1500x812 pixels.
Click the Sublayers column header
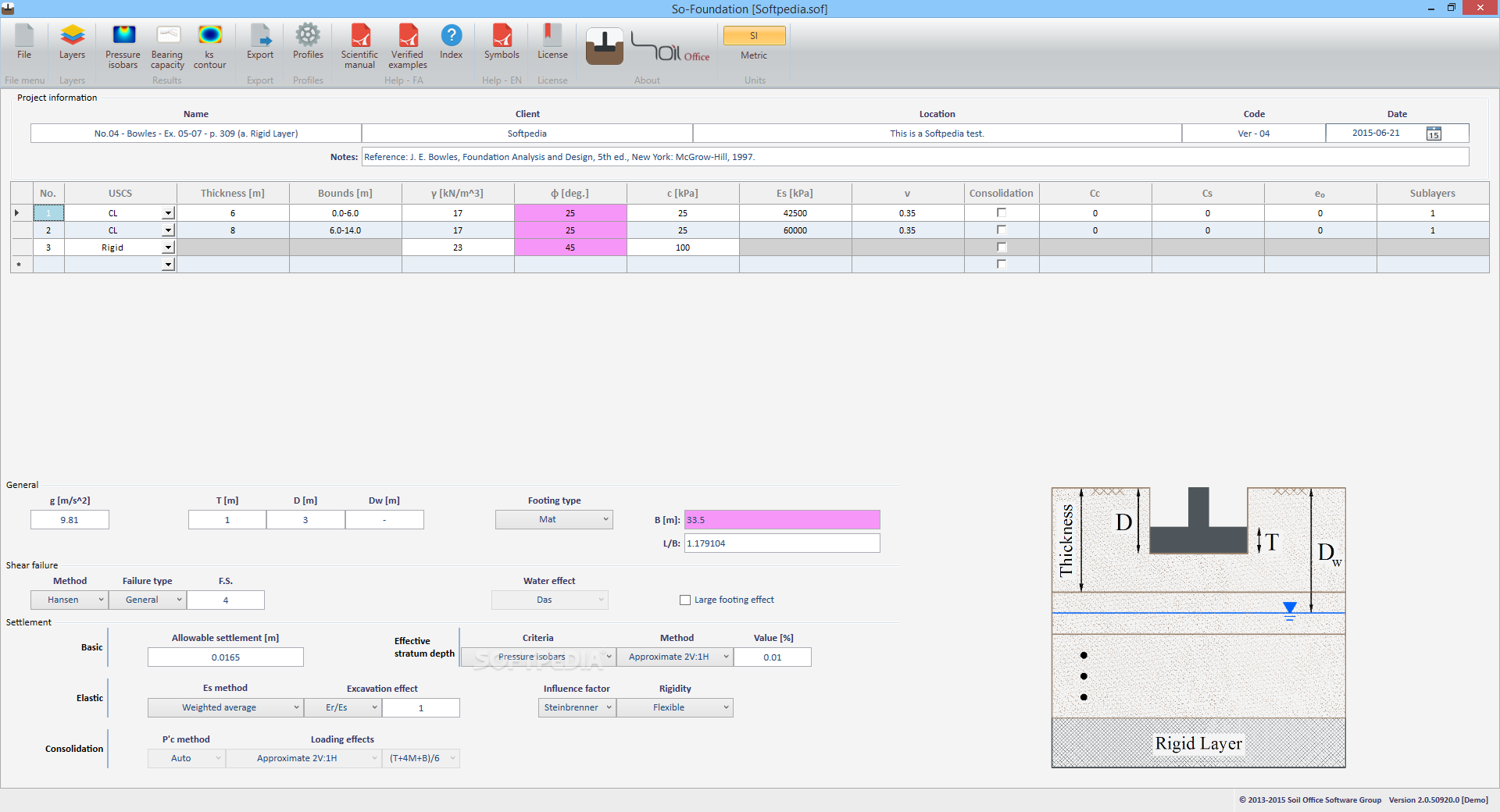click(1432, 194)
